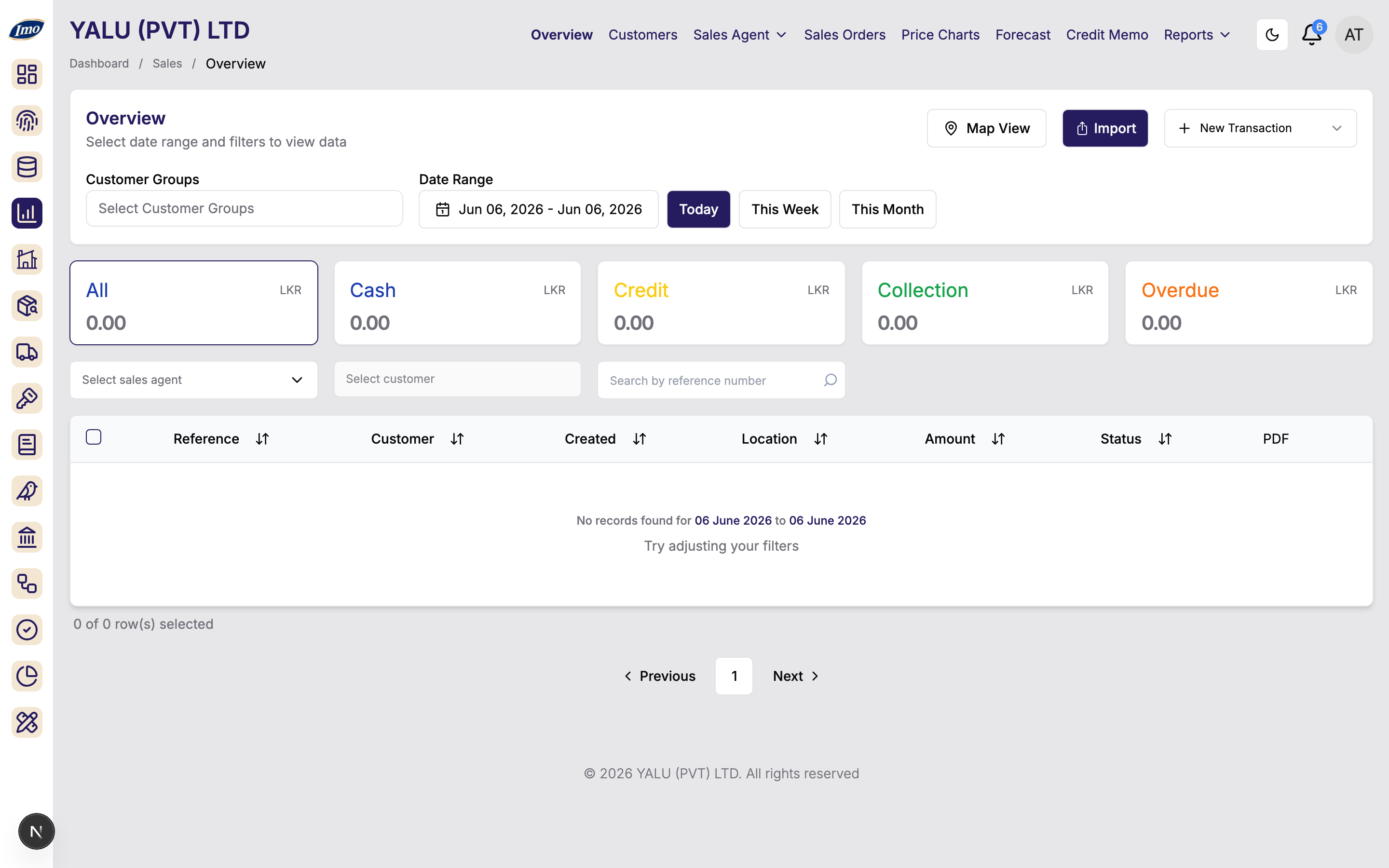Go to the Next page
1389x868 pixels.
click(x=796, y=676)
